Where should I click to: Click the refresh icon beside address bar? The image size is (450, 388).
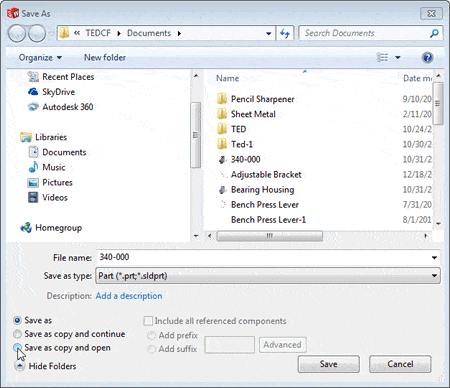285,33
